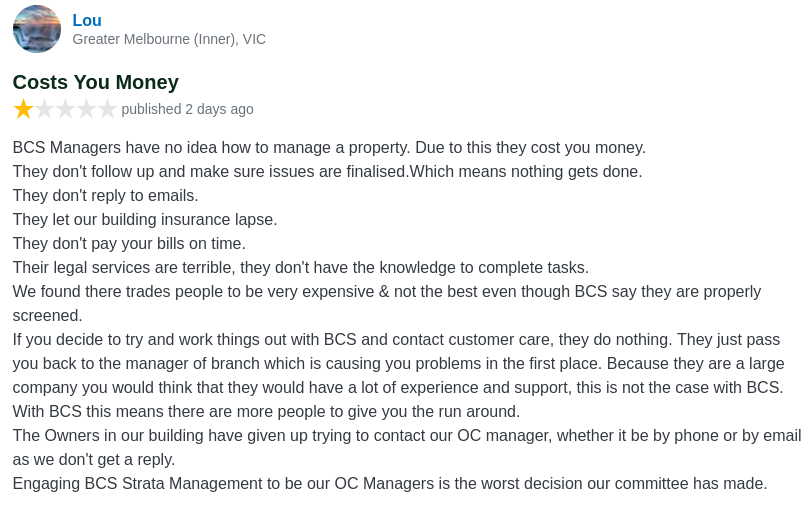The image size is (811, 506).
Task: Click the line They let our building insurance lapse
Action: coord(145,219)
